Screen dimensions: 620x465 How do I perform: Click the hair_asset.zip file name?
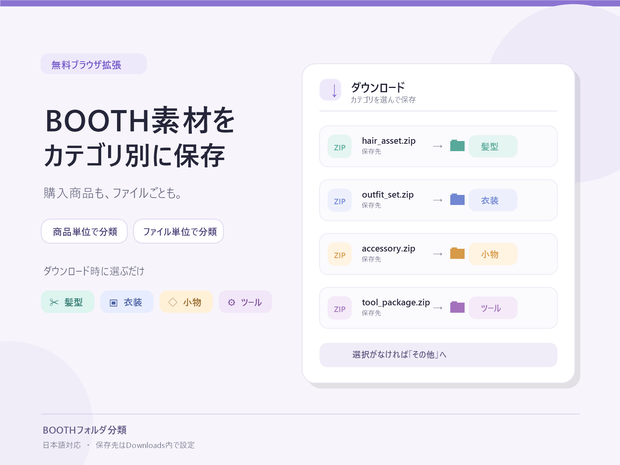click(388, 141)
